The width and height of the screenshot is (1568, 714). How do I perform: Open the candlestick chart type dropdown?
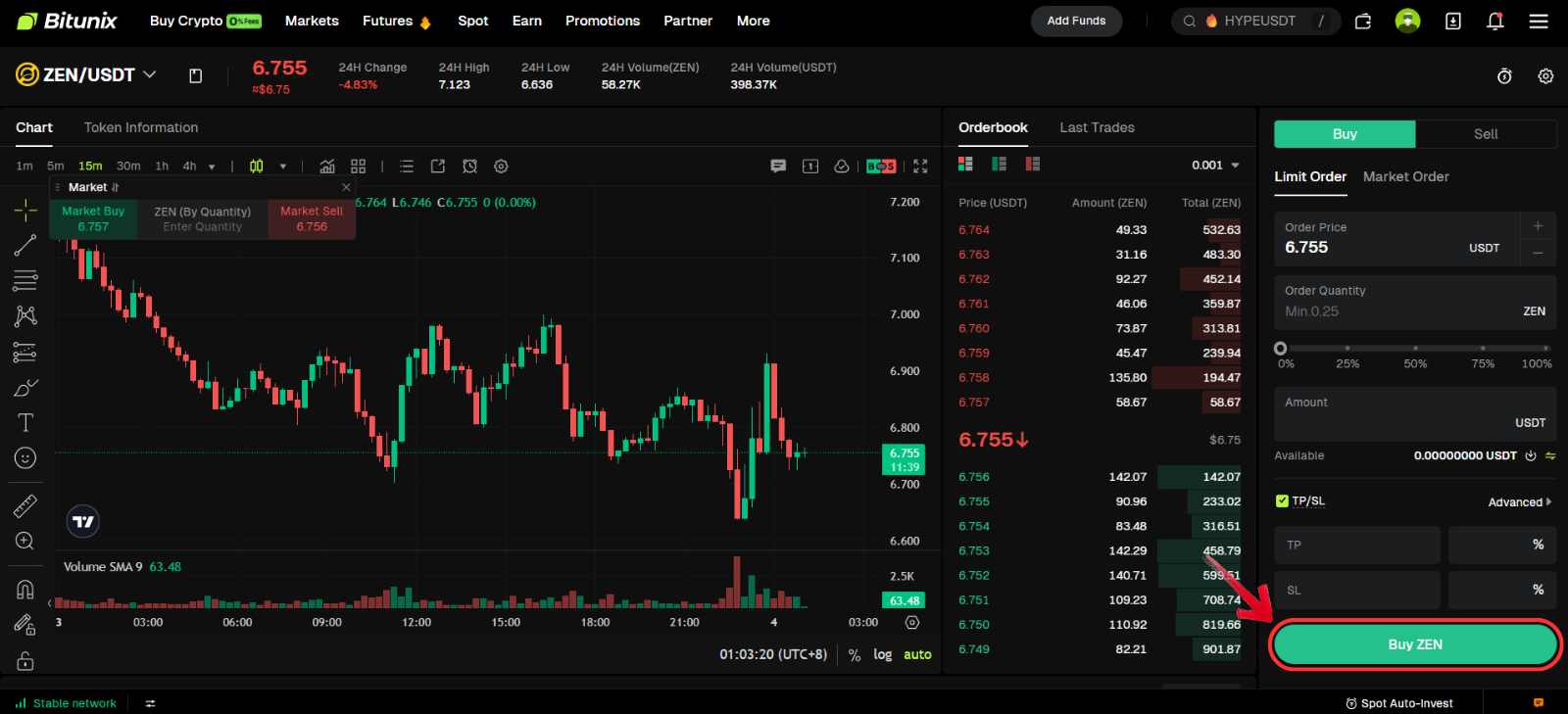[283, 167]
